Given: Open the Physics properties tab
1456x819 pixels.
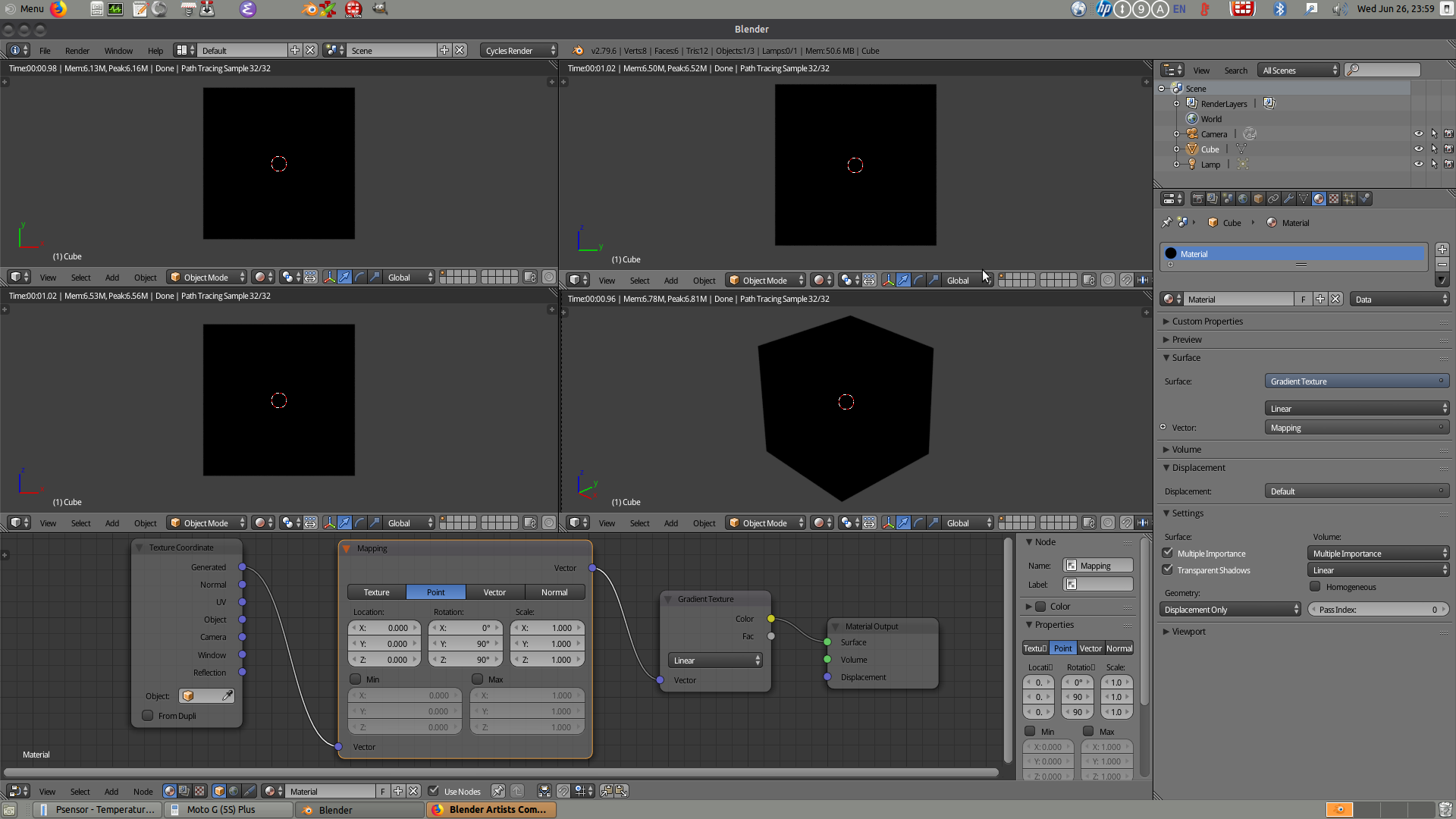Looking at the screenshot, I should pyautogui.click(x=1364, y=199).
